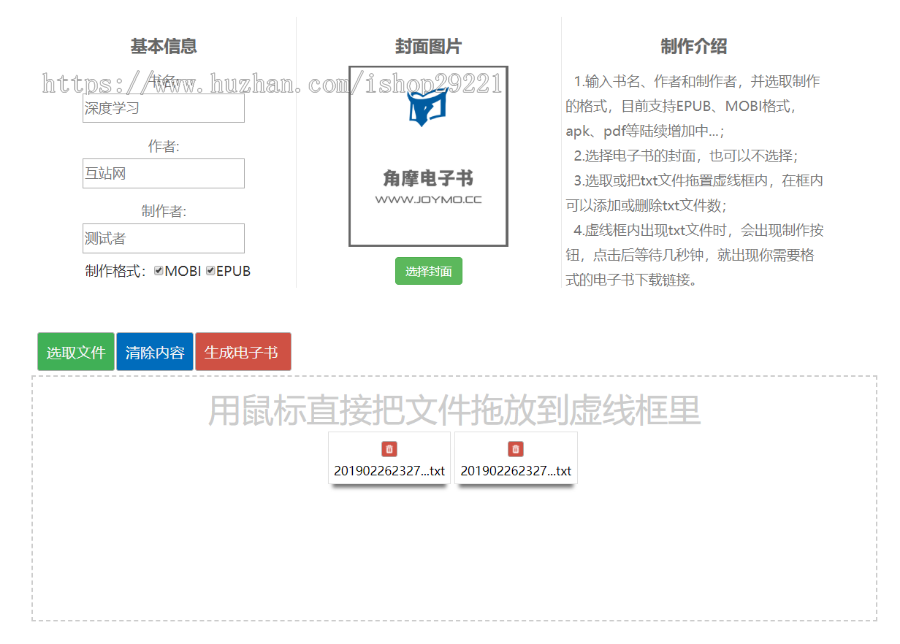Click the maker field containing 测试者
This screenshot has height=644, width=900.
pyautogui.click(x=163, y=238)
